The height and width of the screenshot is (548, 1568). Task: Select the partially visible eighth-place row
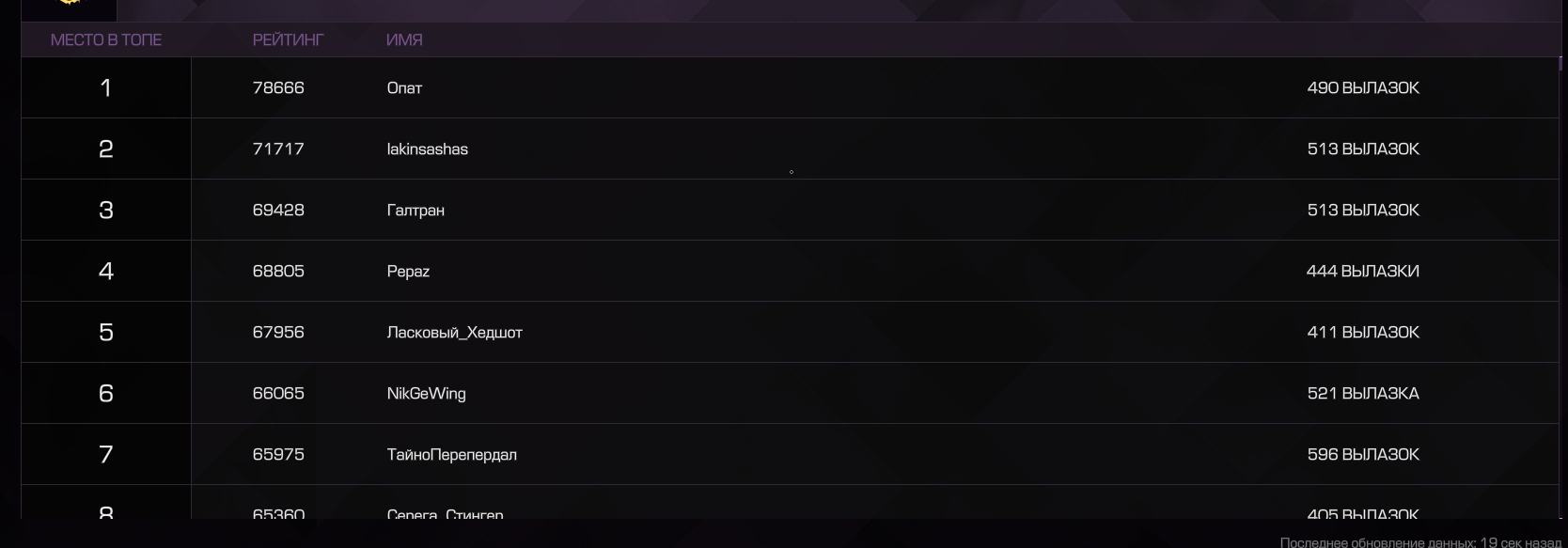click(x=790, y=502)
